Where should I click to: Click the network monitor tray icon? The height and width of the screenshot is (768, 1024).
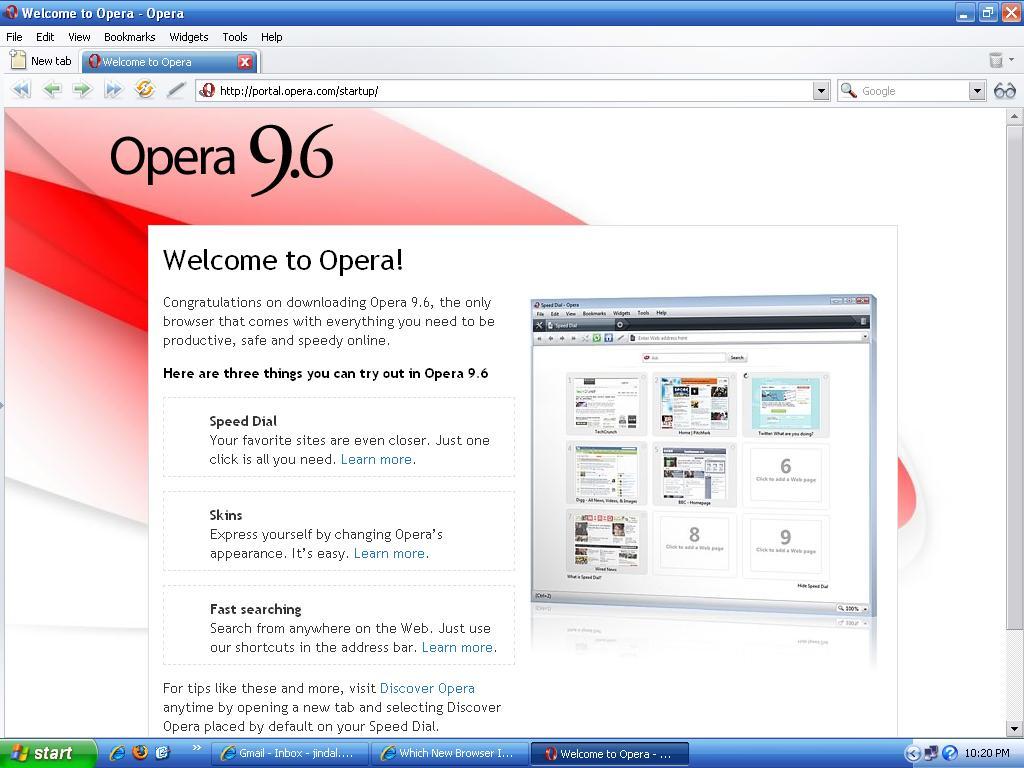click(x=931, y=754)
